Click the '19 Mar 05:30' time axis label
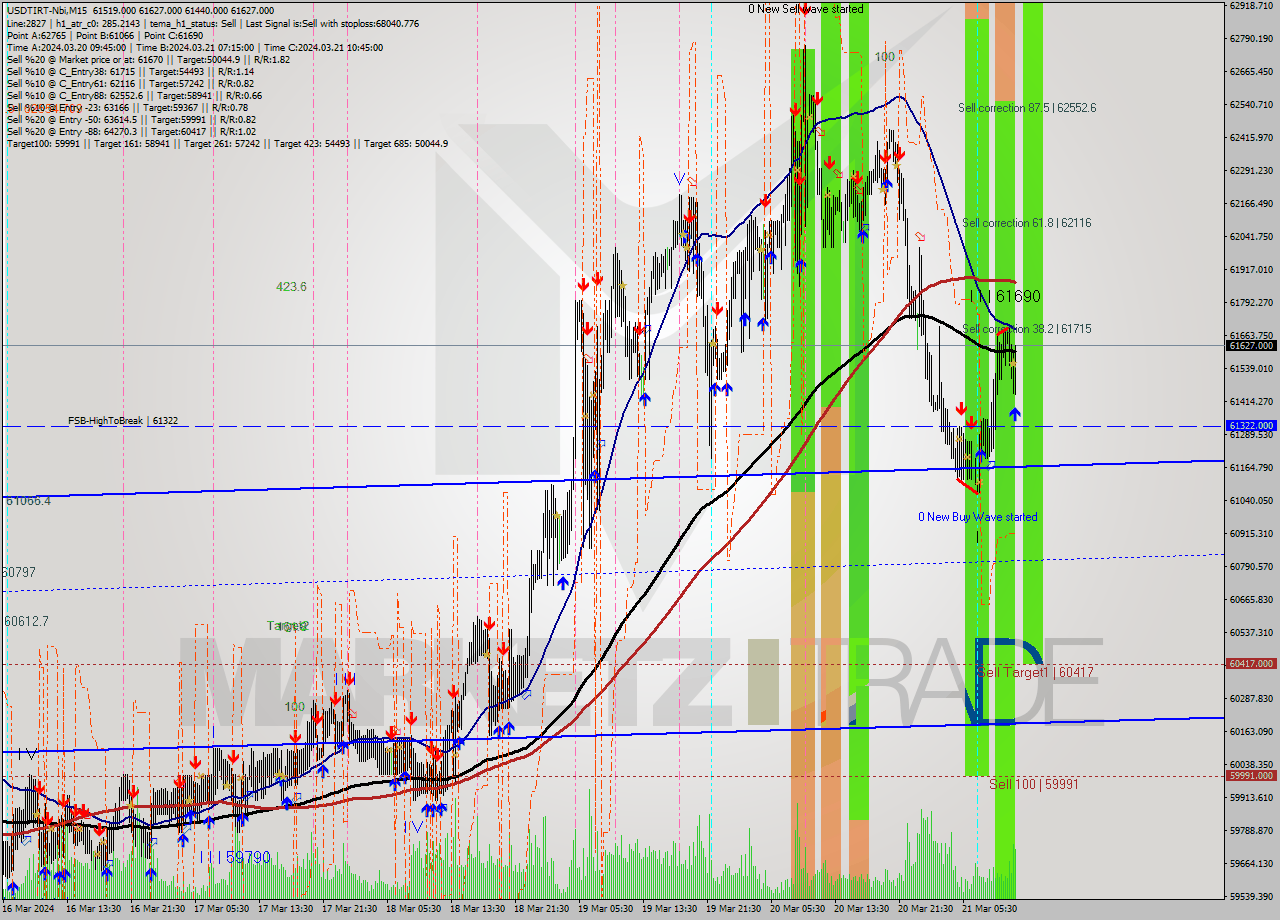The image size is (1280, 920). click(x=603, y=909)
